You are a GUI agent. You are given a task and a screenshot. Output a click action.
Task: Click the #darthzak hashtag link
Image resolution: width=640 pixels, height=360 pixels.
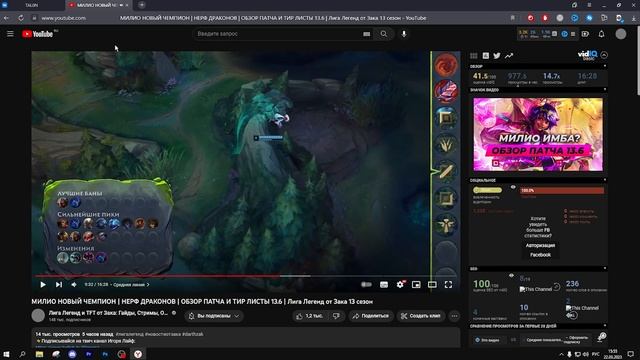[193, 334]
